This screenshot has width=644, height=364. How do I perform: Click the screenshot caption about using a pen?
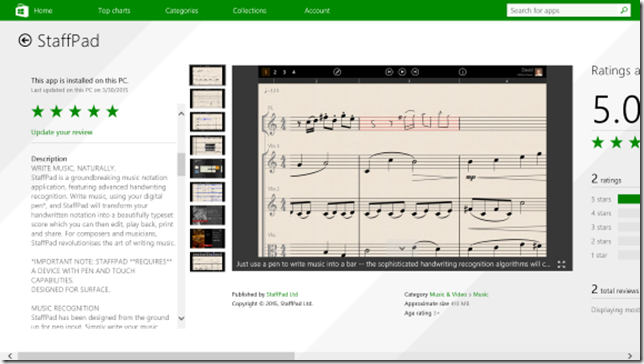point(393,264)
